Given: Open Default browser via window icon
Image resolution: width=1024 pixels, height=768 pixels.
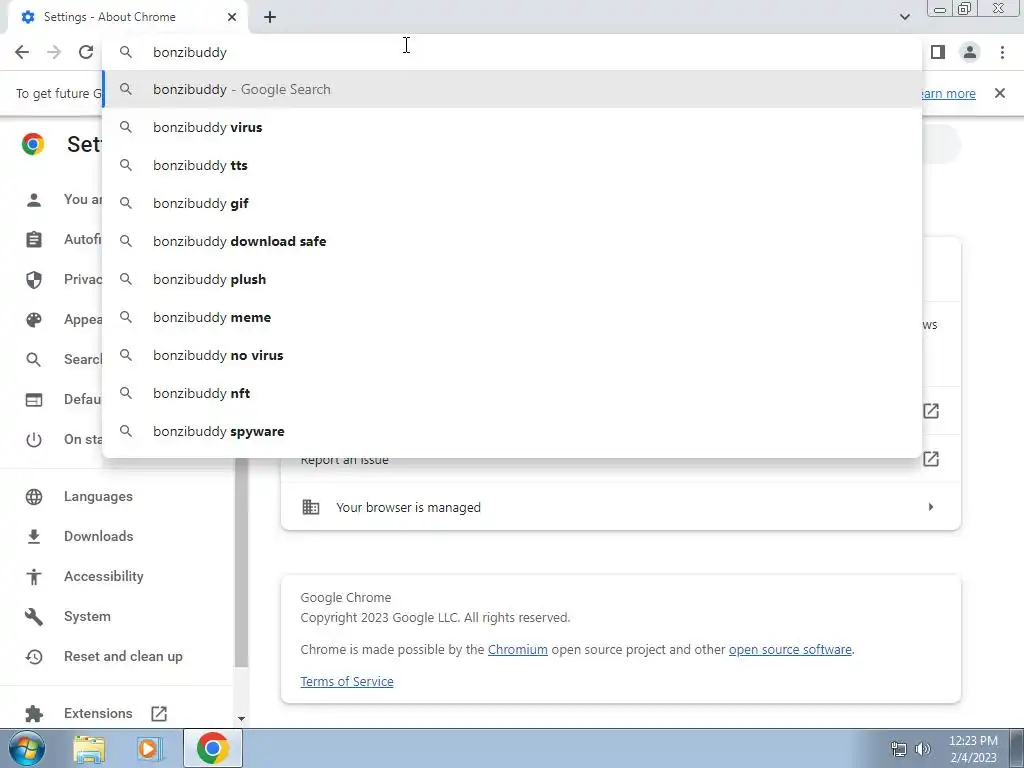Looking at the screenshot, I should click(33, 400).
